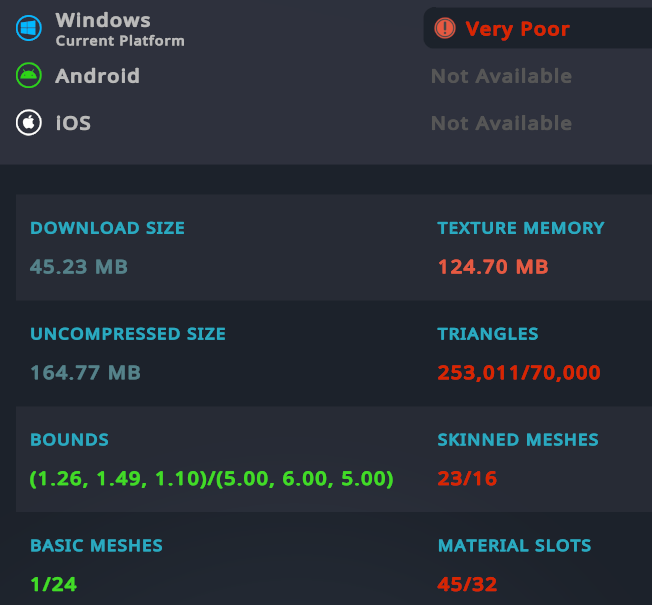Click the Download Size 45.23 MB value
The image size is (652, 605).
[x=79, y=267]
